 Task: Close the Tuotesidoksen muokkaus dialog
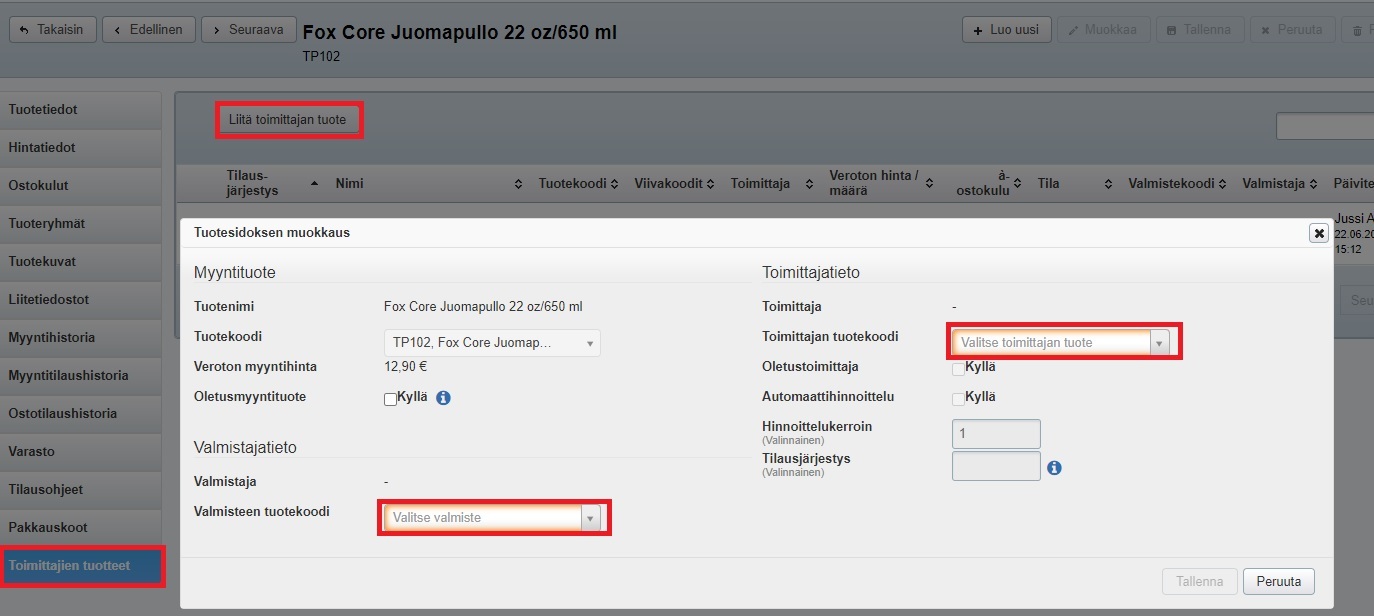coord(1319,233)
